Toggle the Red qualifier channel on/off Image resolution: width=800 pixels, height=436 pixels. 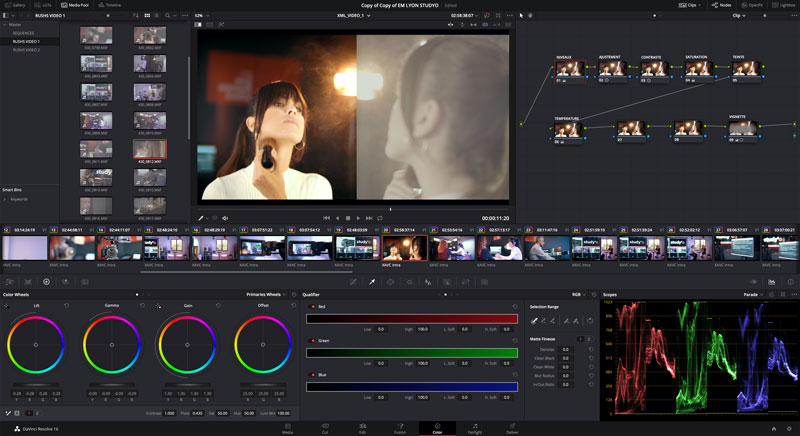[x=312, y=306]
